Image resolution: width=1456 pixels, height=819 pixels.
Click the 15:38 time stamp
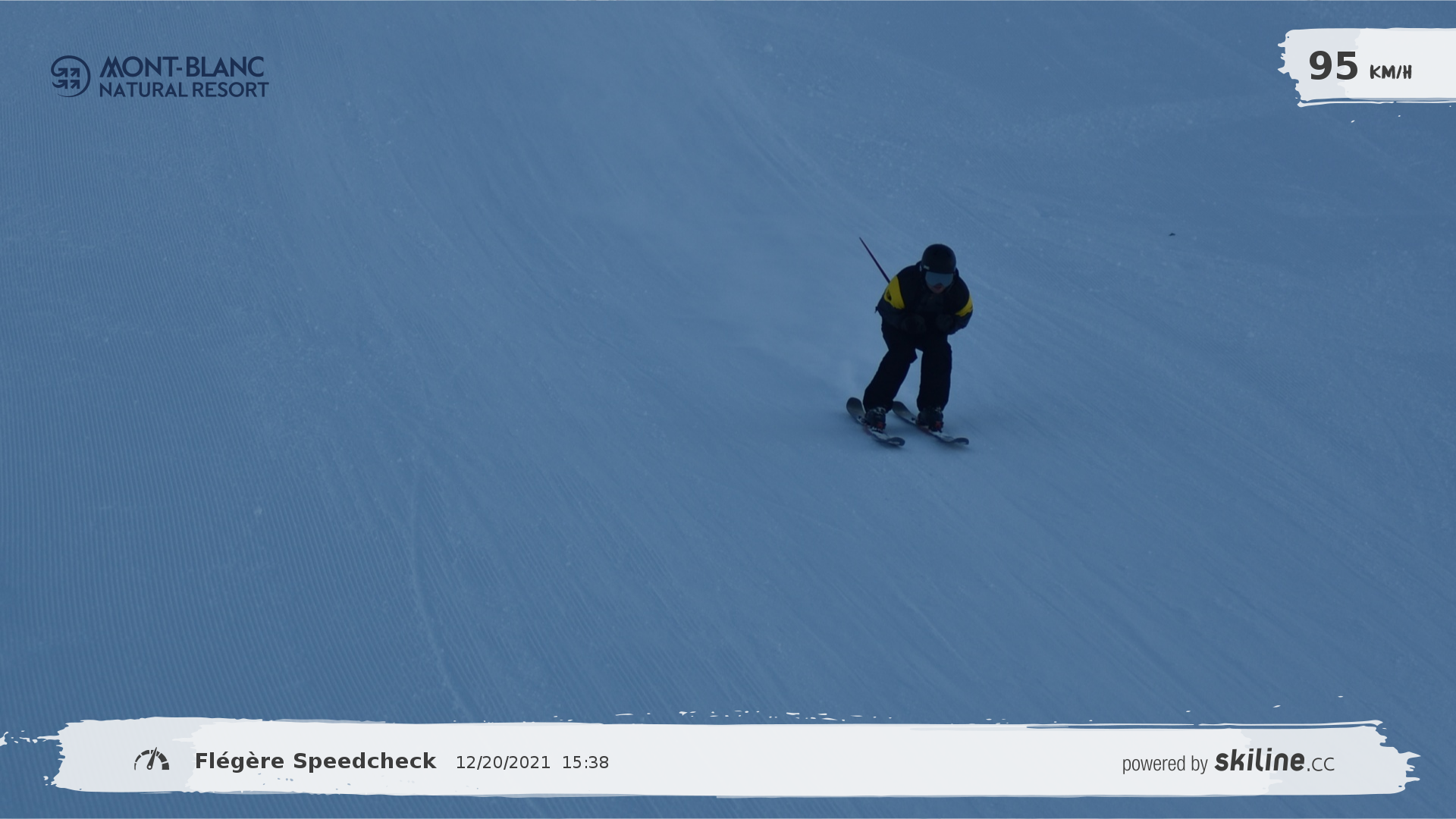point(585,763)
